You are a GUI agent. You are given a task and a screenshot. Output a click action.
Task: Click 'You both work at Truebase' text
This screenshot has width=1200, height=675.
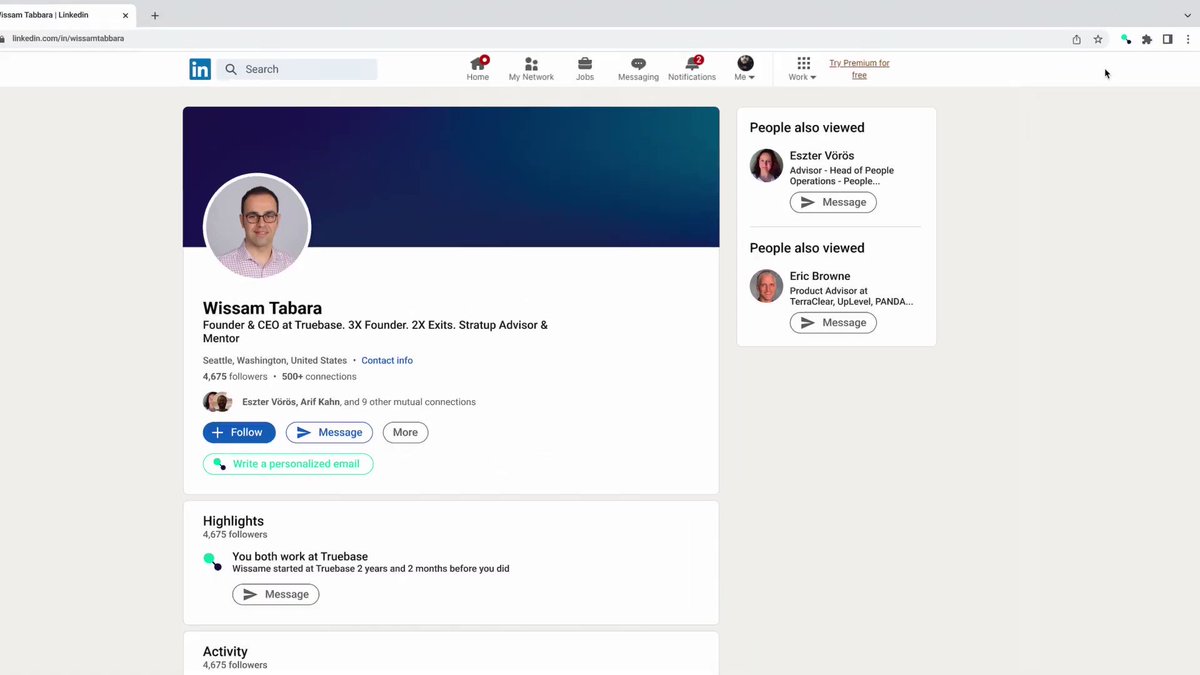tap(300, 557)
